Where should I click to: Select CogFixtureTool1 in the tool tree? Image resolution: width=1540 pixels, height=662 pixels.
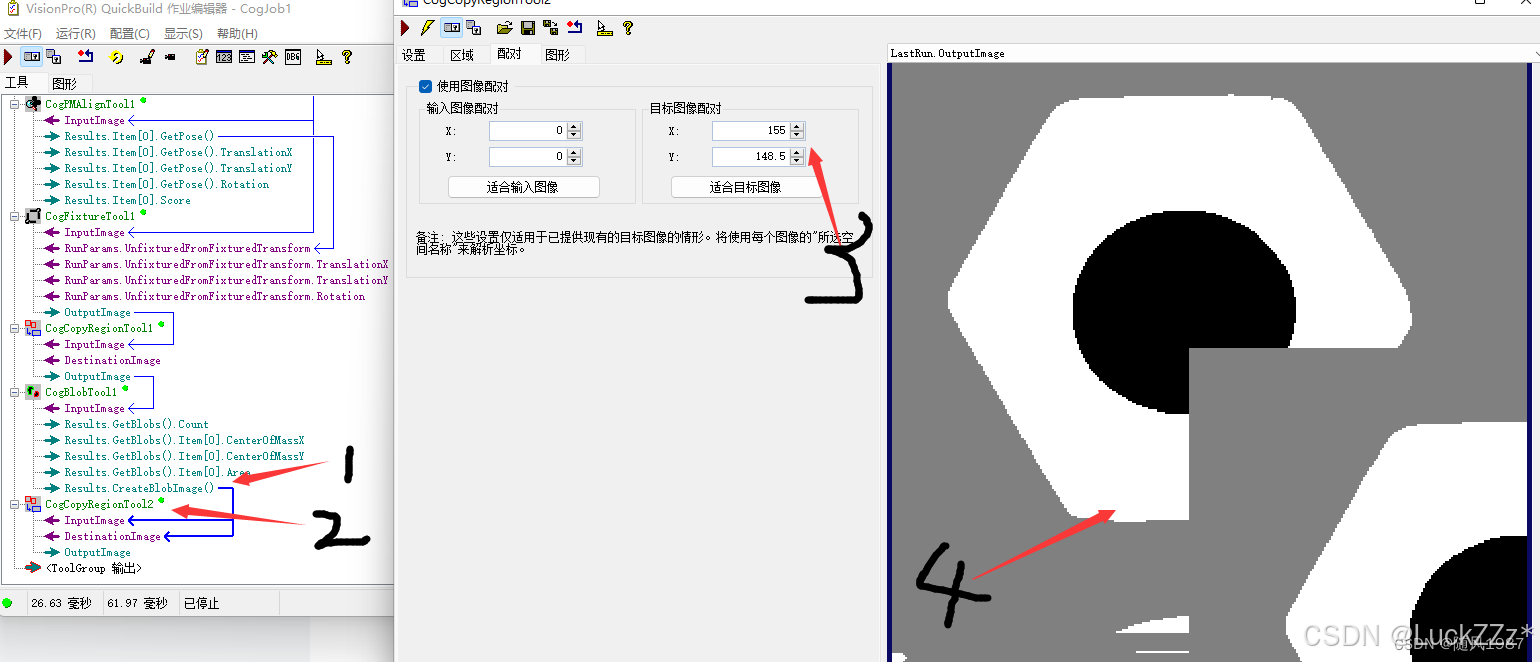[90, 216]
